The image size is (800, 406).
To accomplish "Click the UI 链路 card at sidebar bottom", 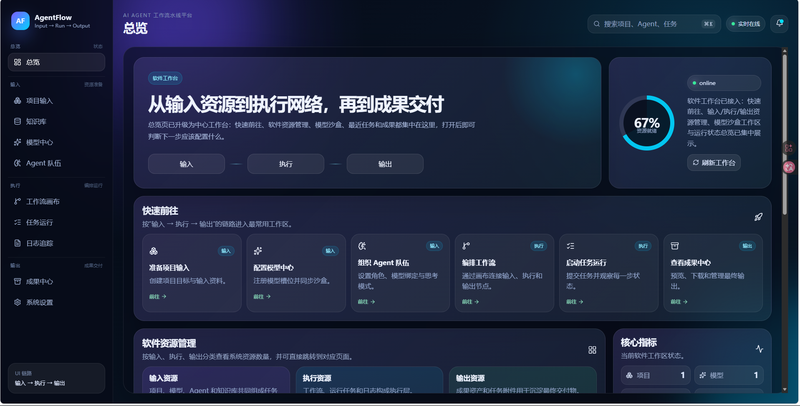I will click(57, 378).
